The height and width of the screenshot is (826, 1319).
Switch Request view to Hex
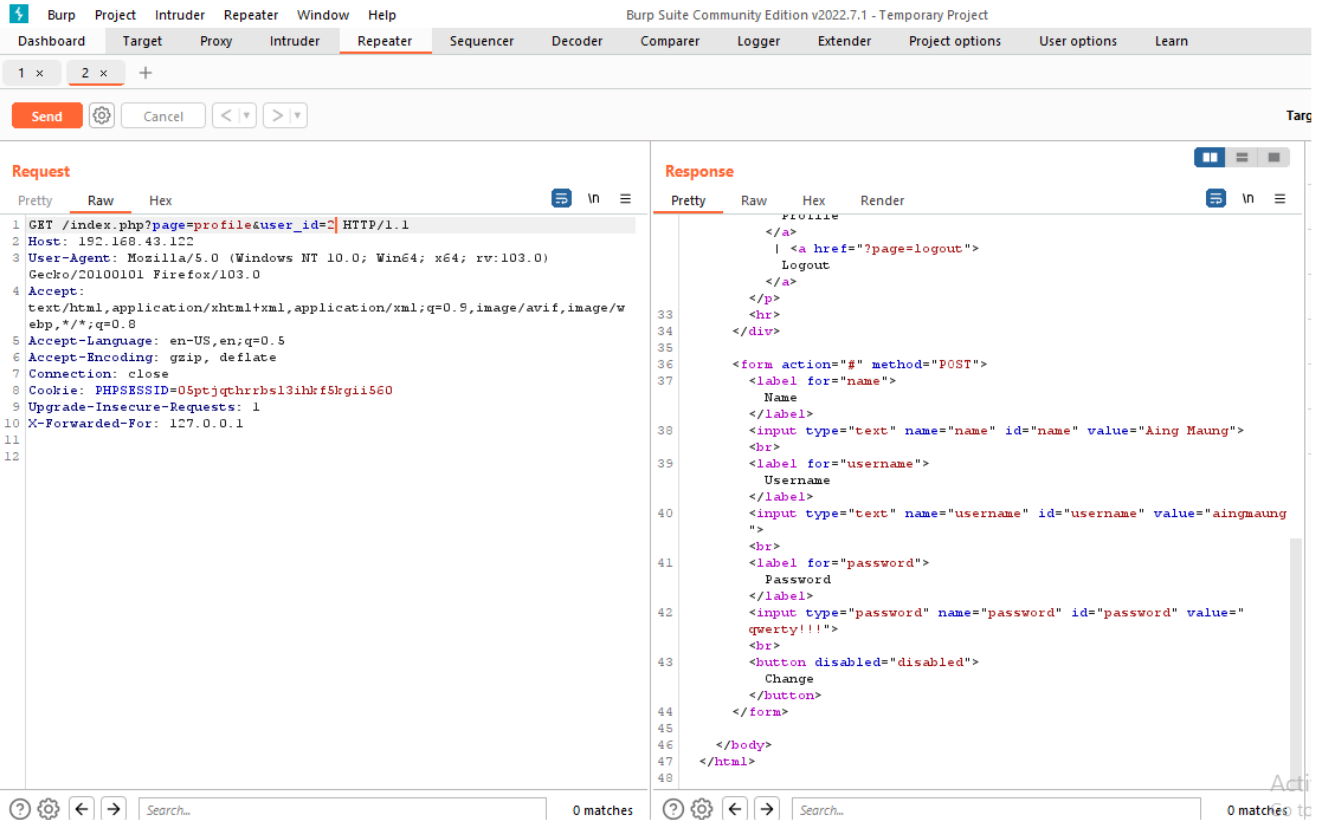(161, 200)
